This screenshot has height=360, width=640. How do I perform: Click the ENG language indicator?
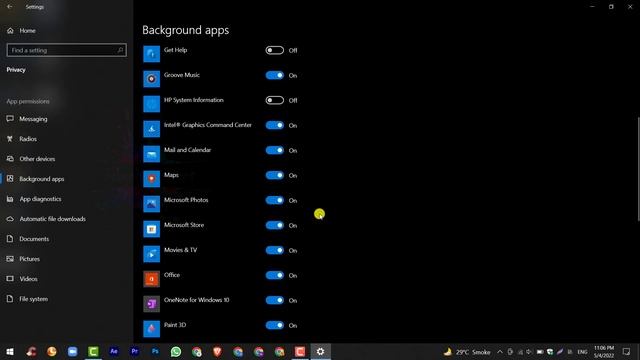tap(582, 352)
